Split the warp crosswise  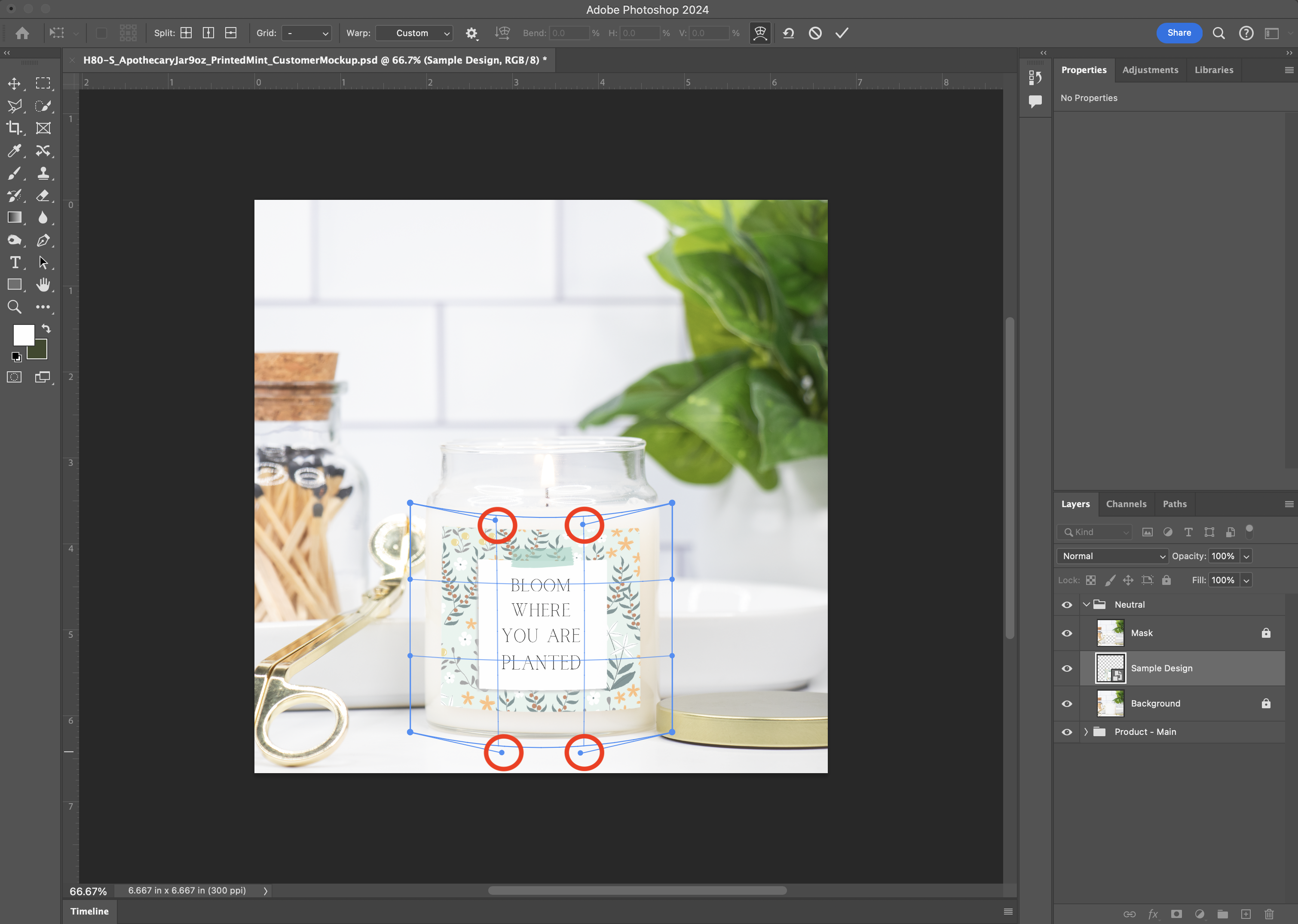click(x=186, y=33)
